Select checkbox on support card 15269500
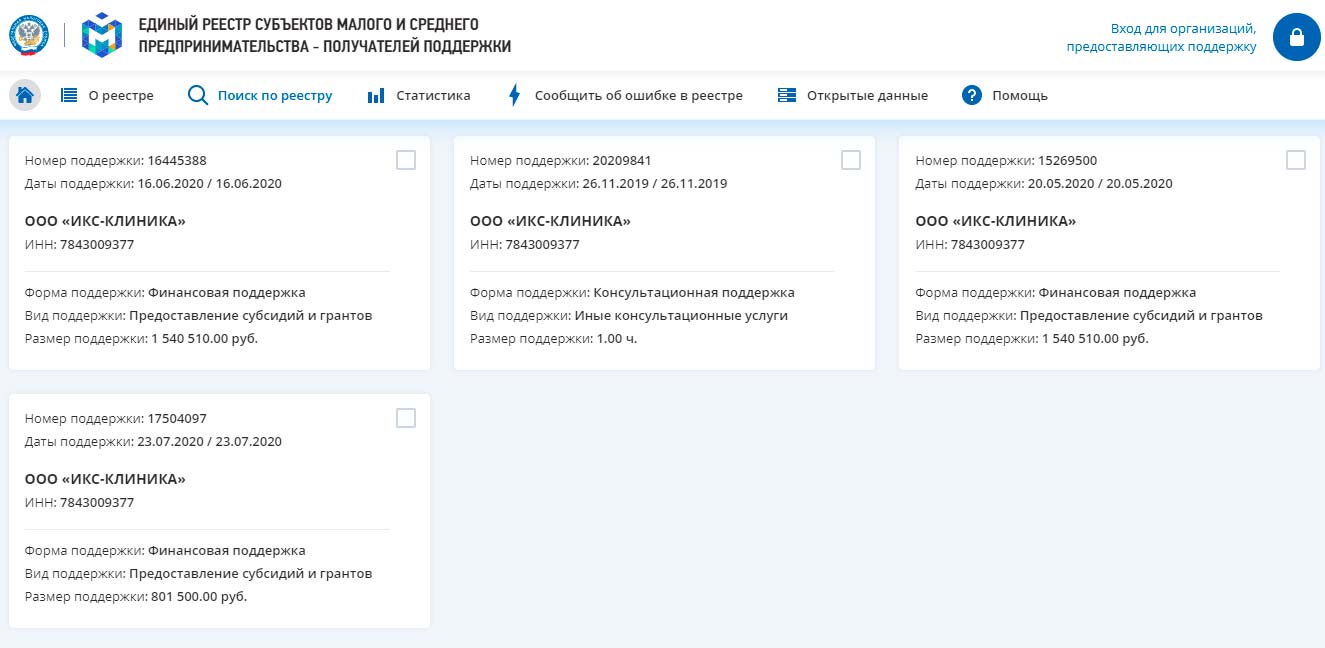 [1296, 160]
